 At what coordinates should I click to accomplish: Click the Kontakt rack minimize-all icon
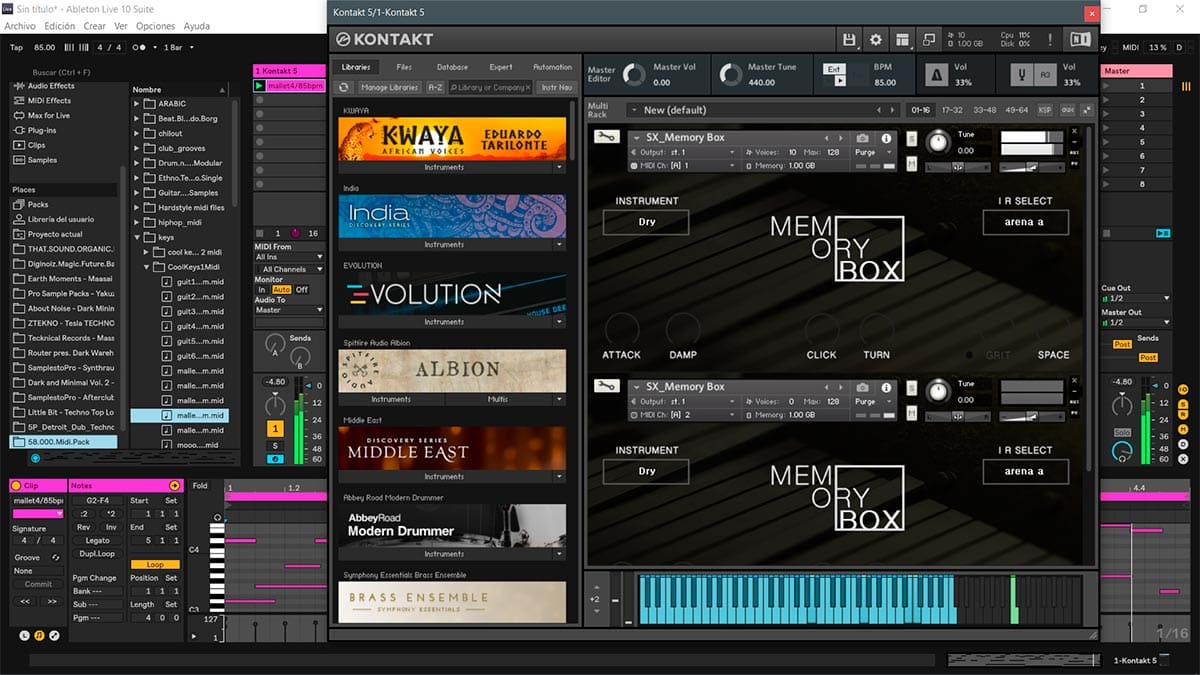pyautogui.click(x=1085, y=110)
